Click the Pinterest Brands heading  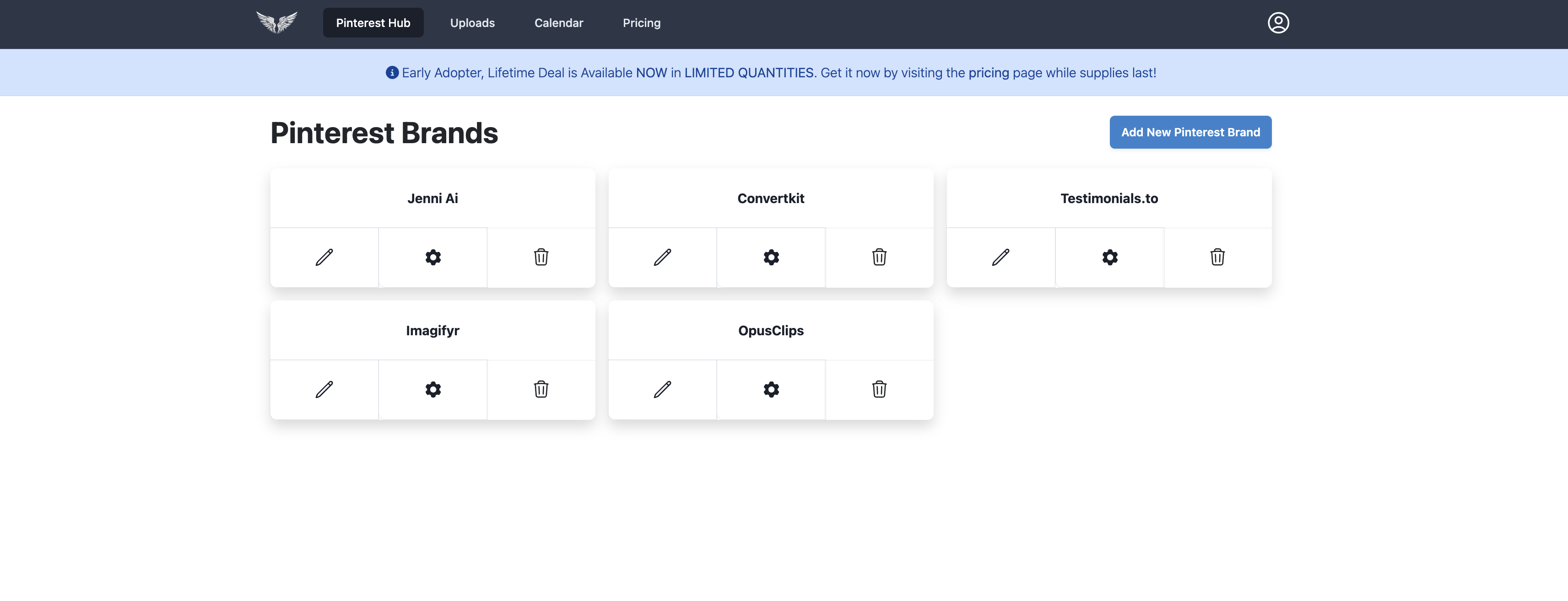point(384,133)
